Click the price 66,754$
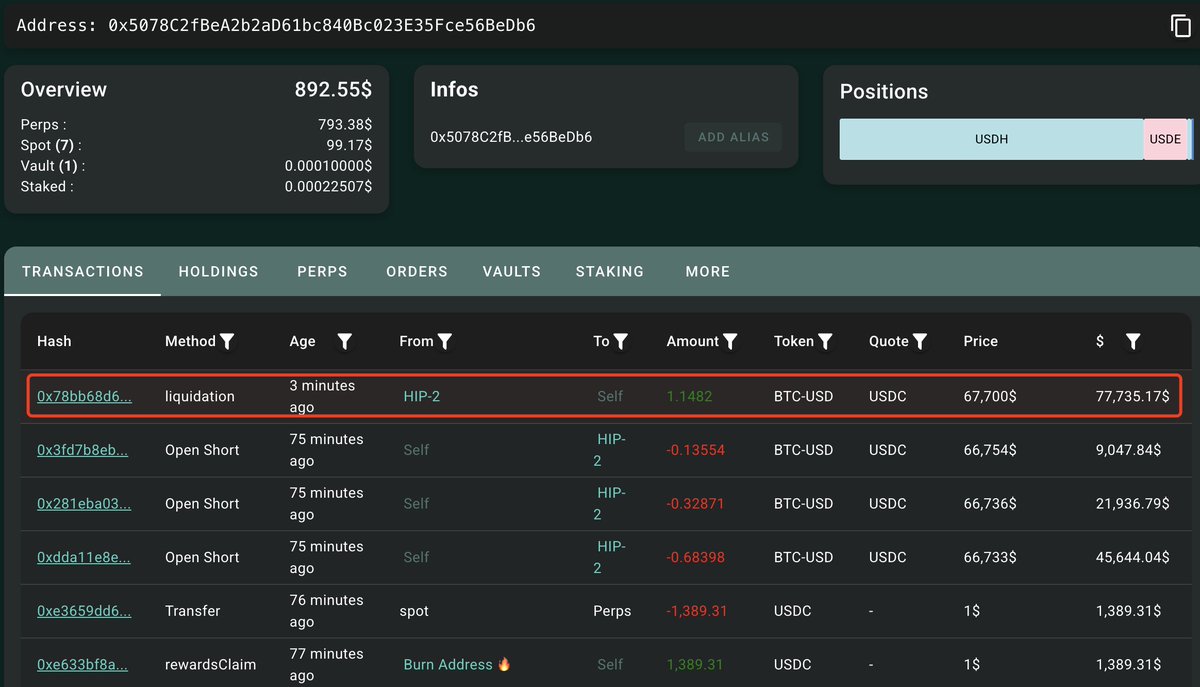 990,450
